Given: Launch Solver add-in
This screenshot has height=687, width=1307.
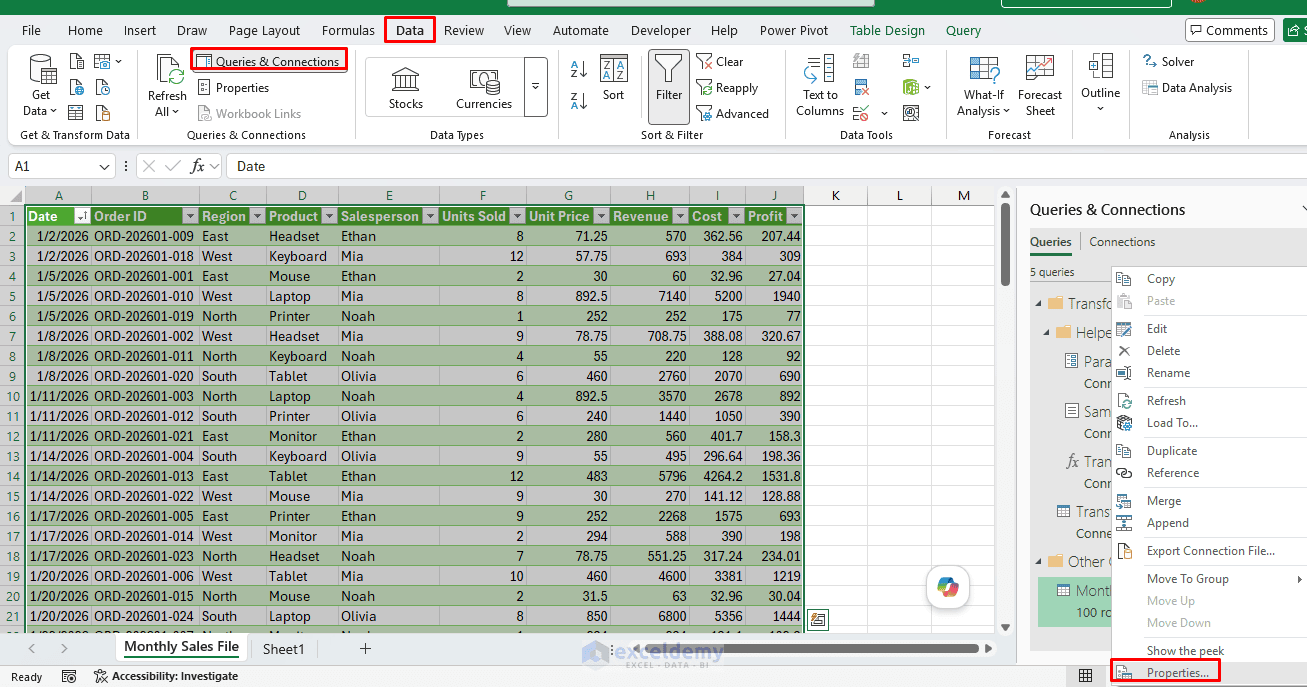Looking at the screenshot, I should (x=1168, y=62).
